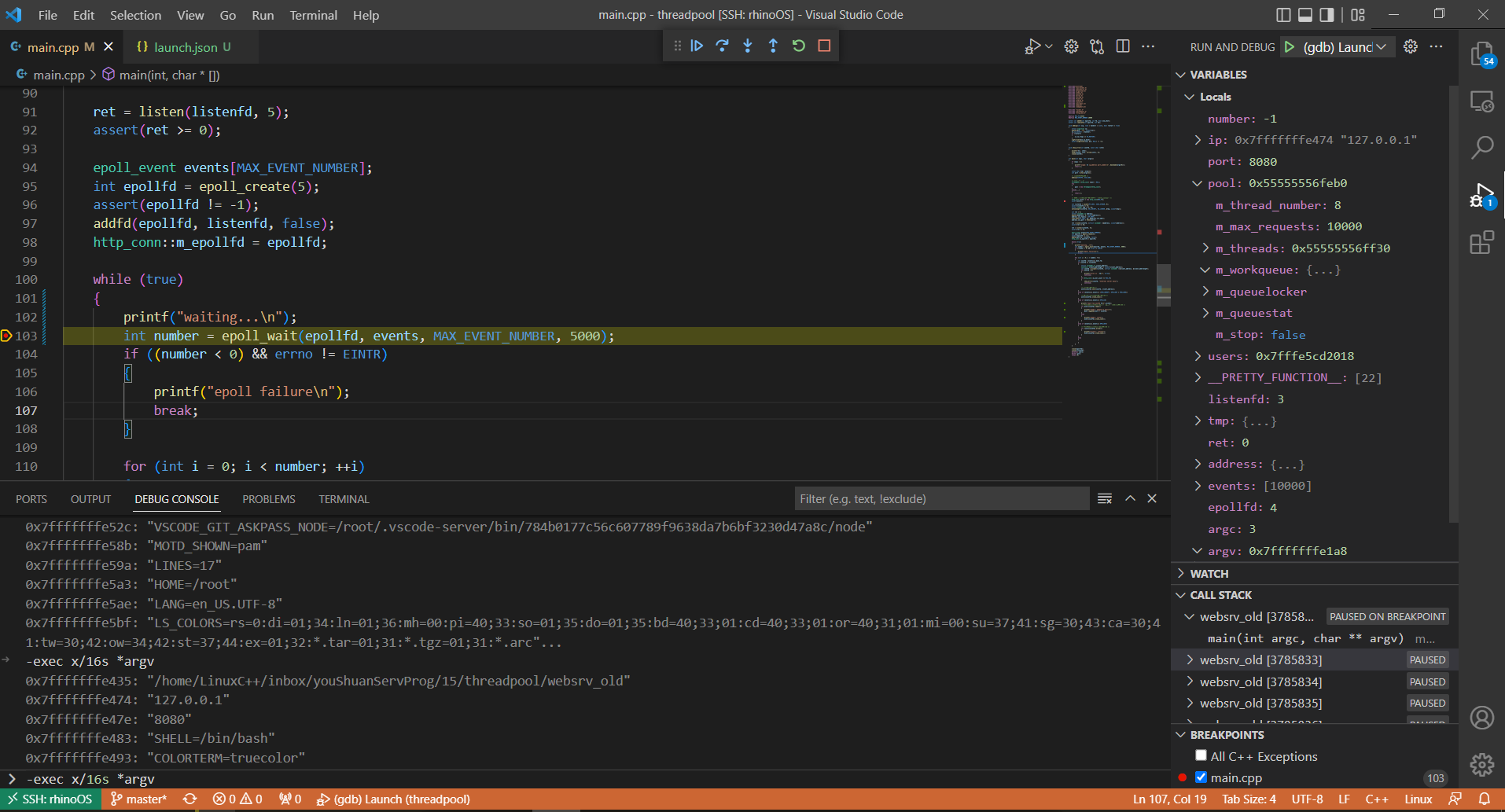Continue debugging with the Continue button

697,46
